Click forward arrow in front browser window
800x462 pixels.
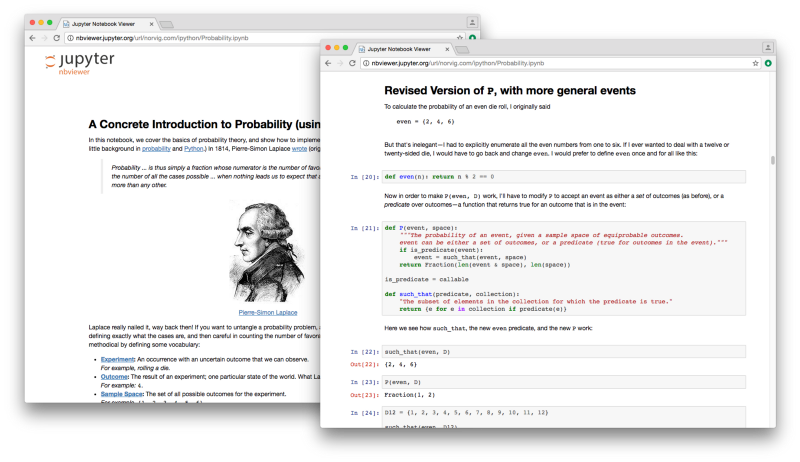tap(340, 63)
